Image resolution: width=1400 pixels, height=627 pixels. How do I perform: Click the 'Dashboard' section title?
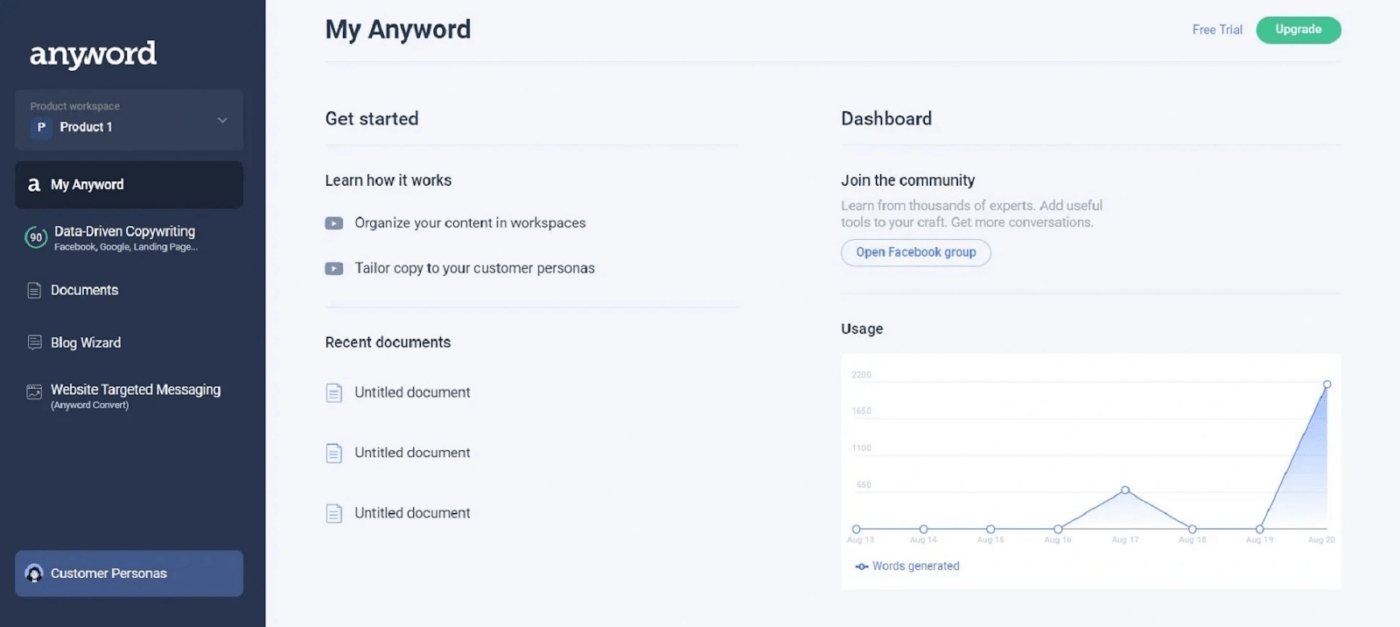click(x=886, y=118)
